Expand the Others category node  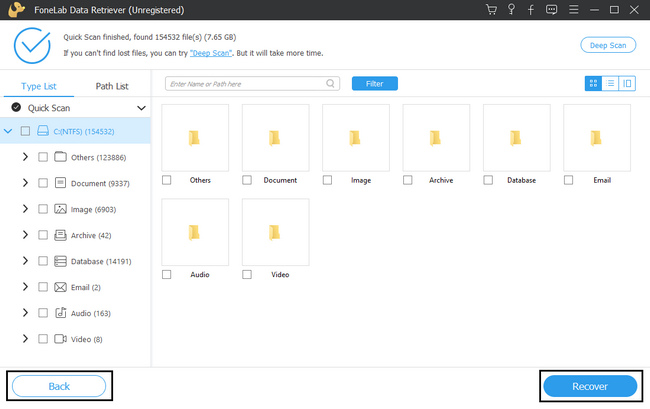[x=25, y=157]
